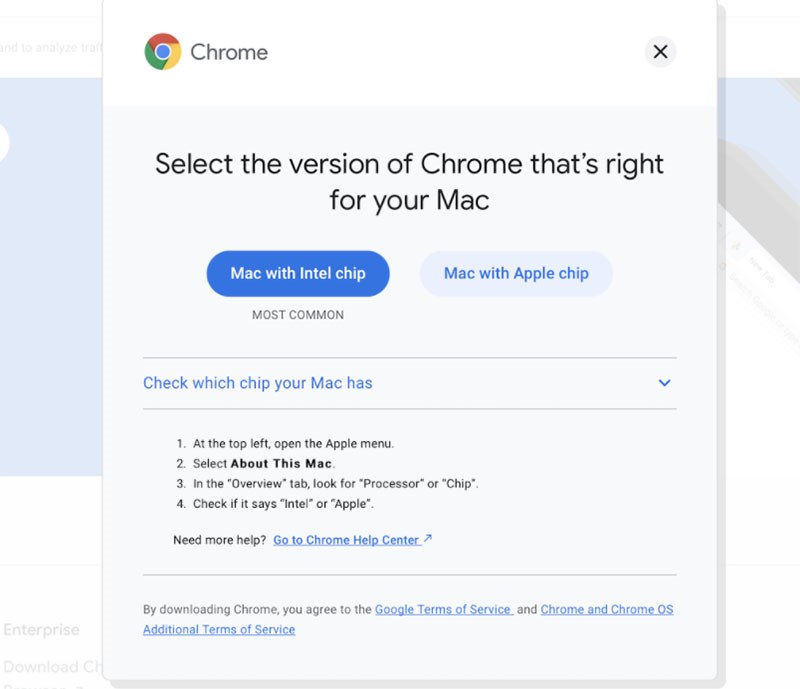The image size is (800, 689).
Task: Click the MOST COMMON label
Action: [x=298, y=315]
